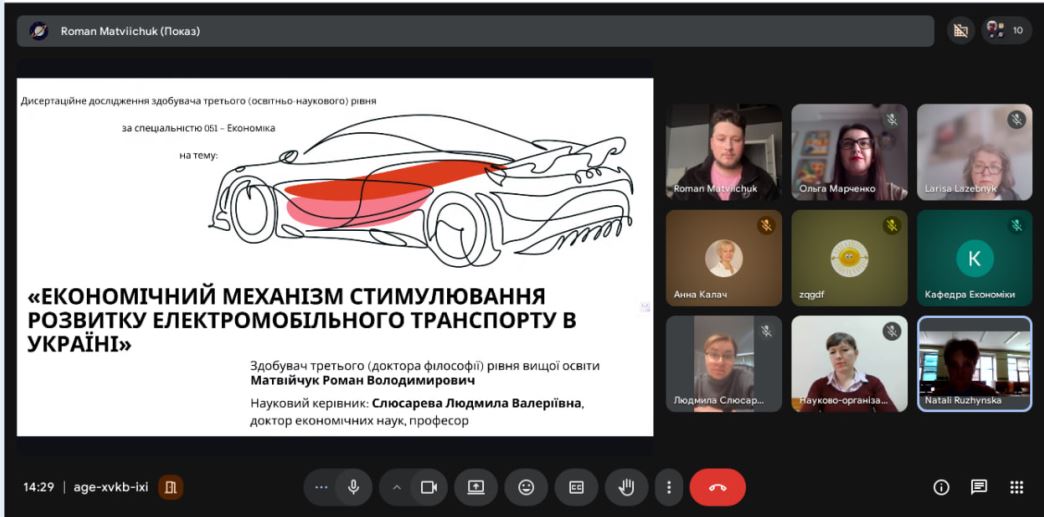Open more options vertical dots menu
The image size is (1044, 517).
pyautogui.click(x=668, y=487)
